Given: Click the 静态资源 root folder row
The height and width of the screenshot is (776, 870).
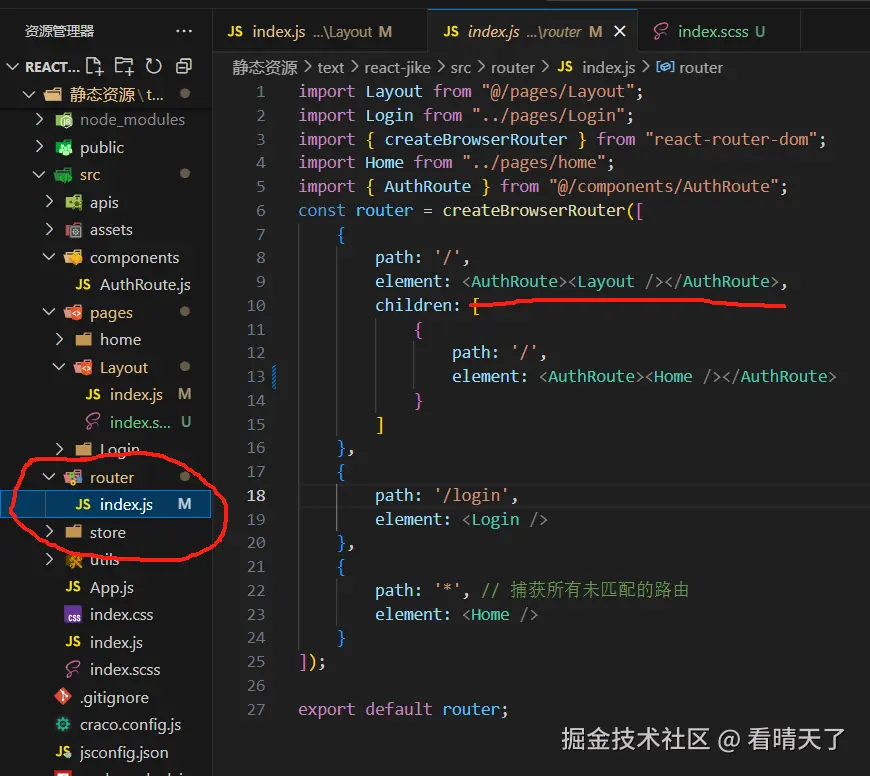Looking at the screenshot, I should coord(105,94).
